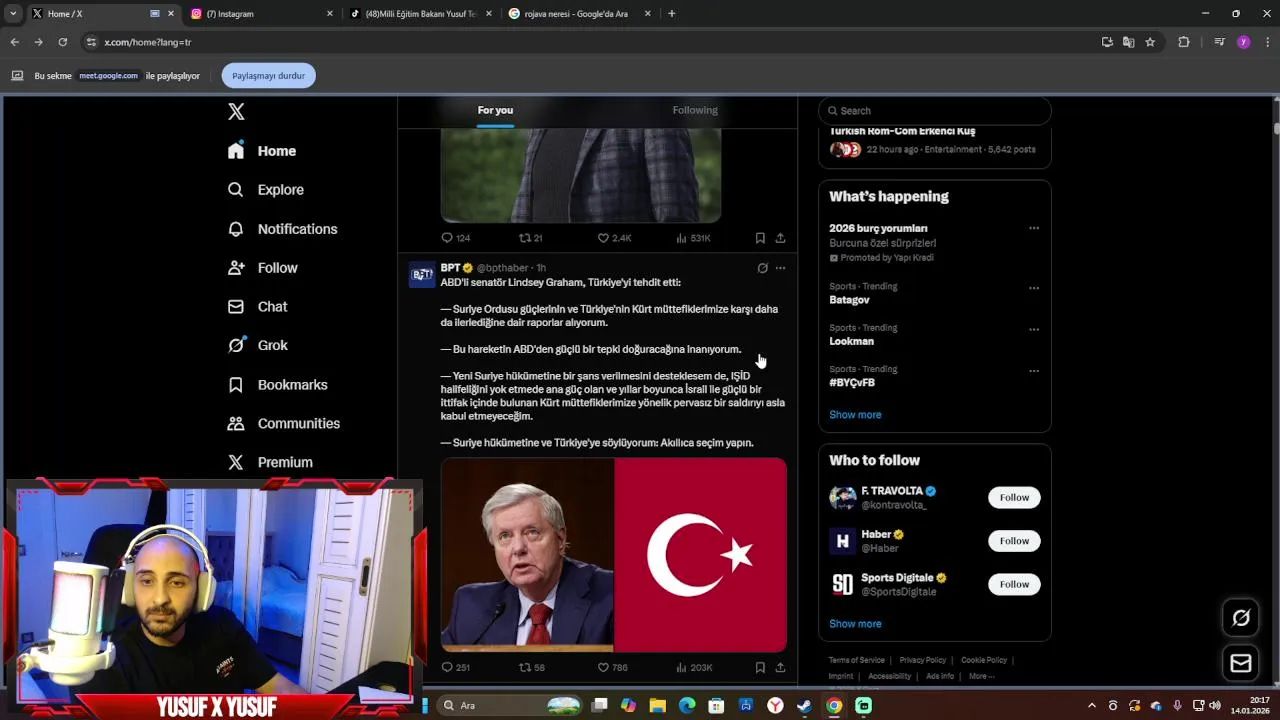
Task: Close the Instagram browser tab
Action: [x=330, y=14]
